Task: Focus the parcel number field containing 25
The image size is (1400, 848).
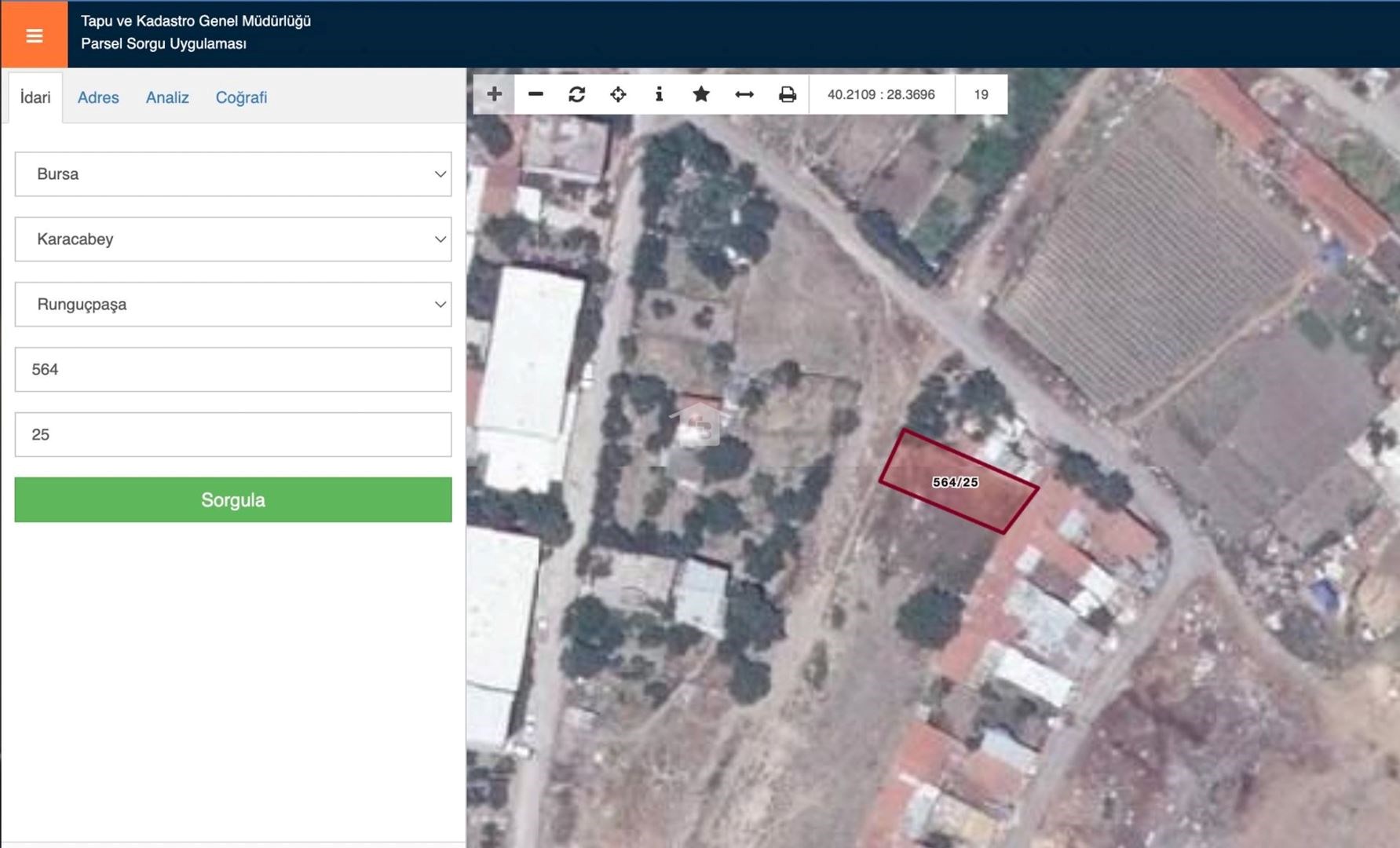Action: (233, 435)
